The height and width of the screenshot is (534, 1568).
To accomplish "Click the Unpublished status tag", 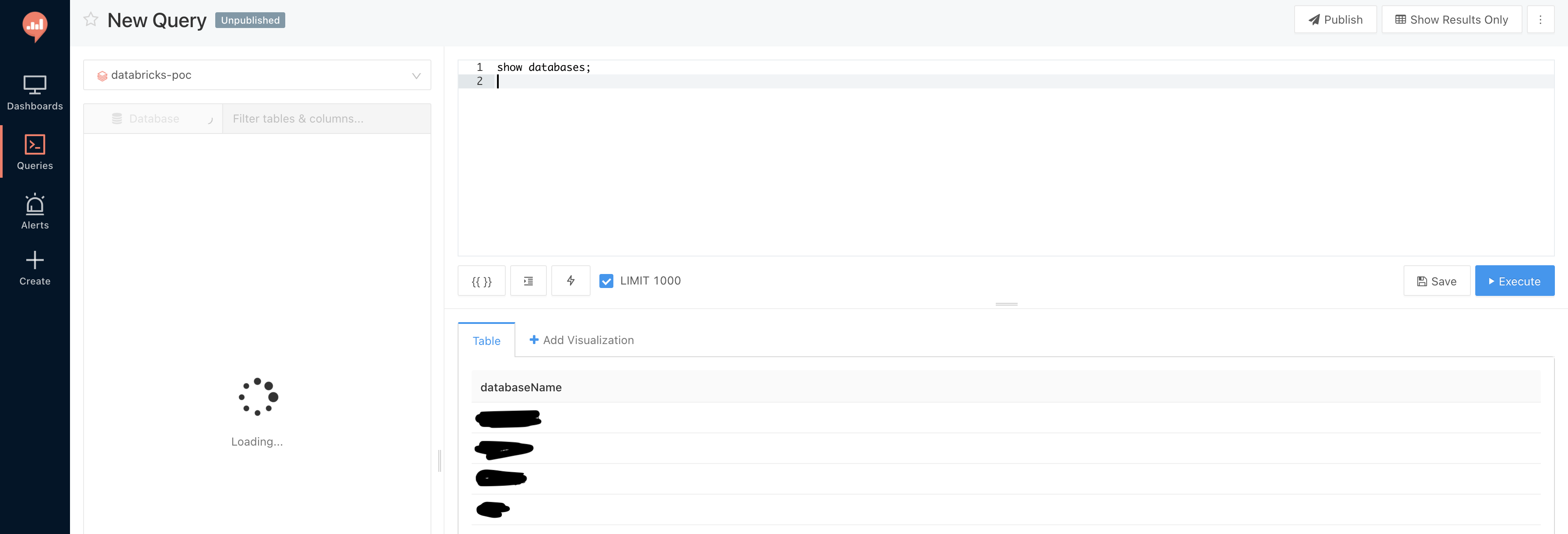I will pos(250,20).
